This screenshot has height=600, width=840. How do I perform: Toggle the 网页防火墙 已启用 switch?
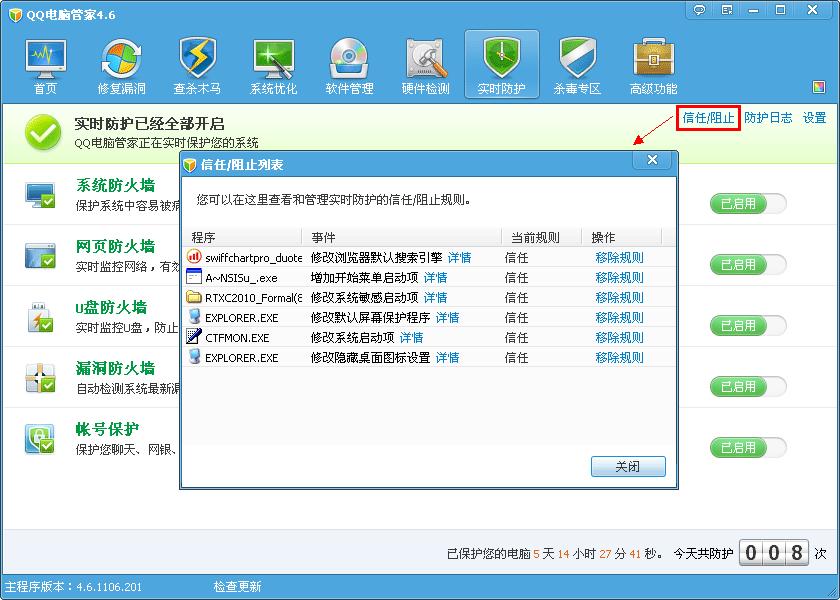(747, 265)
